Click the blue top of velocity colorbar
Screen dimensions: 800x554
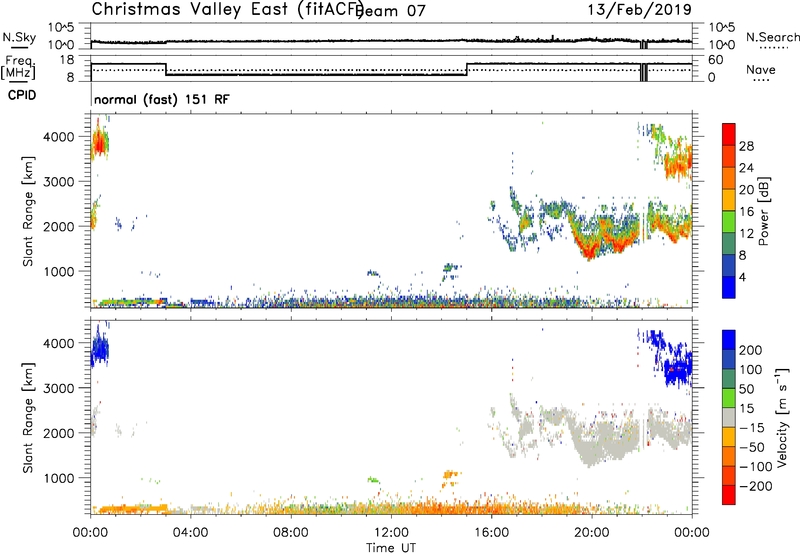(x=729, y=340)
